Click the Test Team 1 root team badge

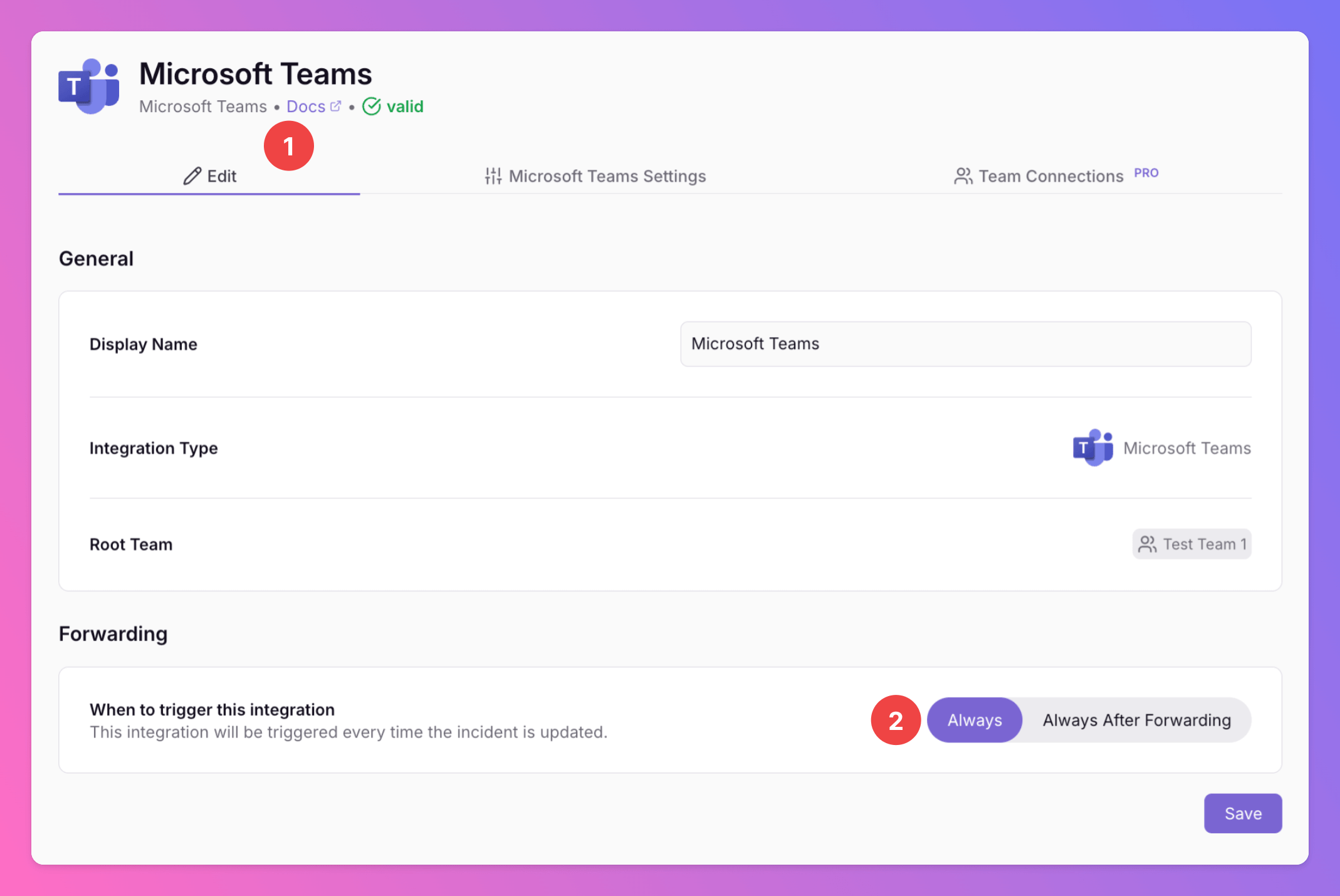(1191, 544)
